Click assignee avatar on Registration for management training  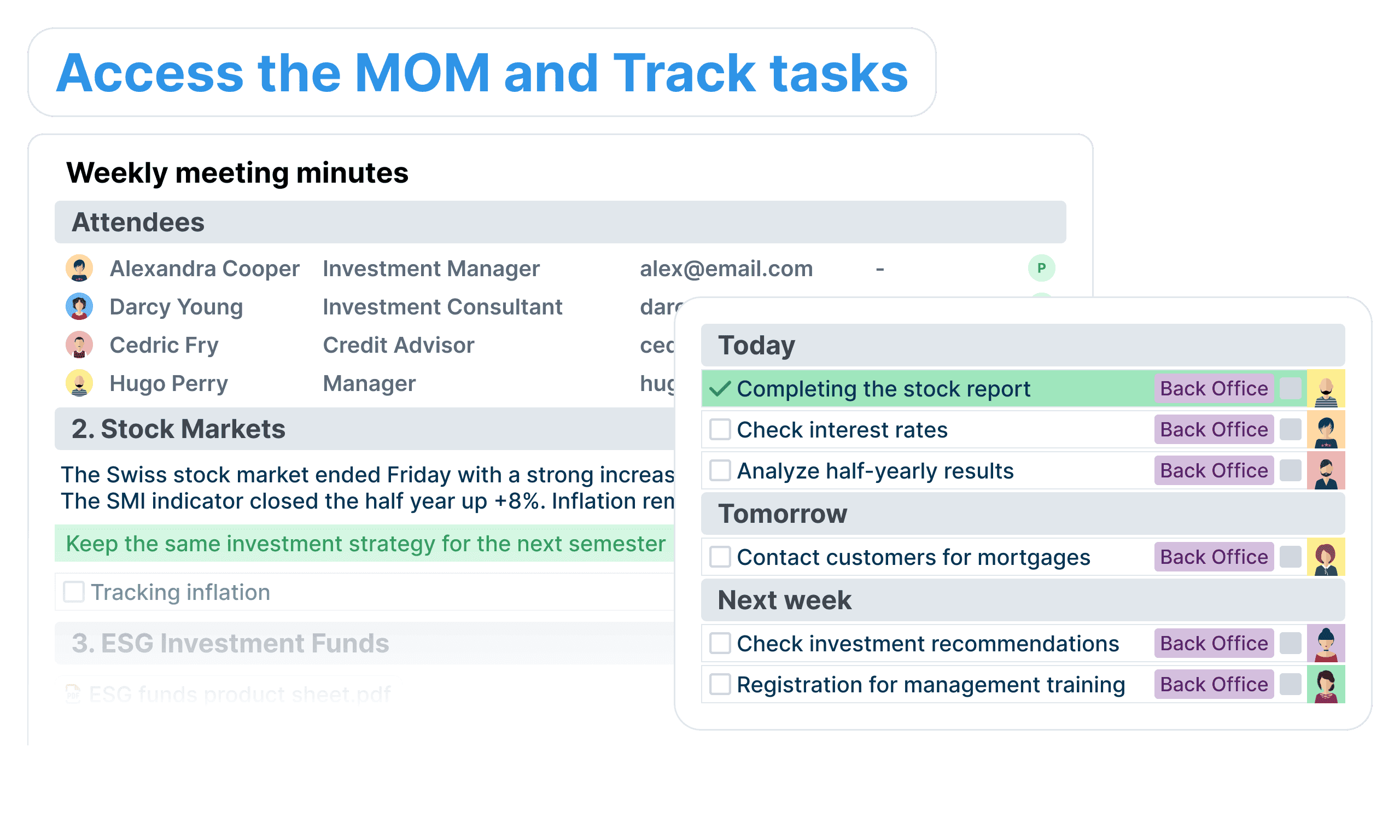pyautogui.click(x=1326, y=685)
